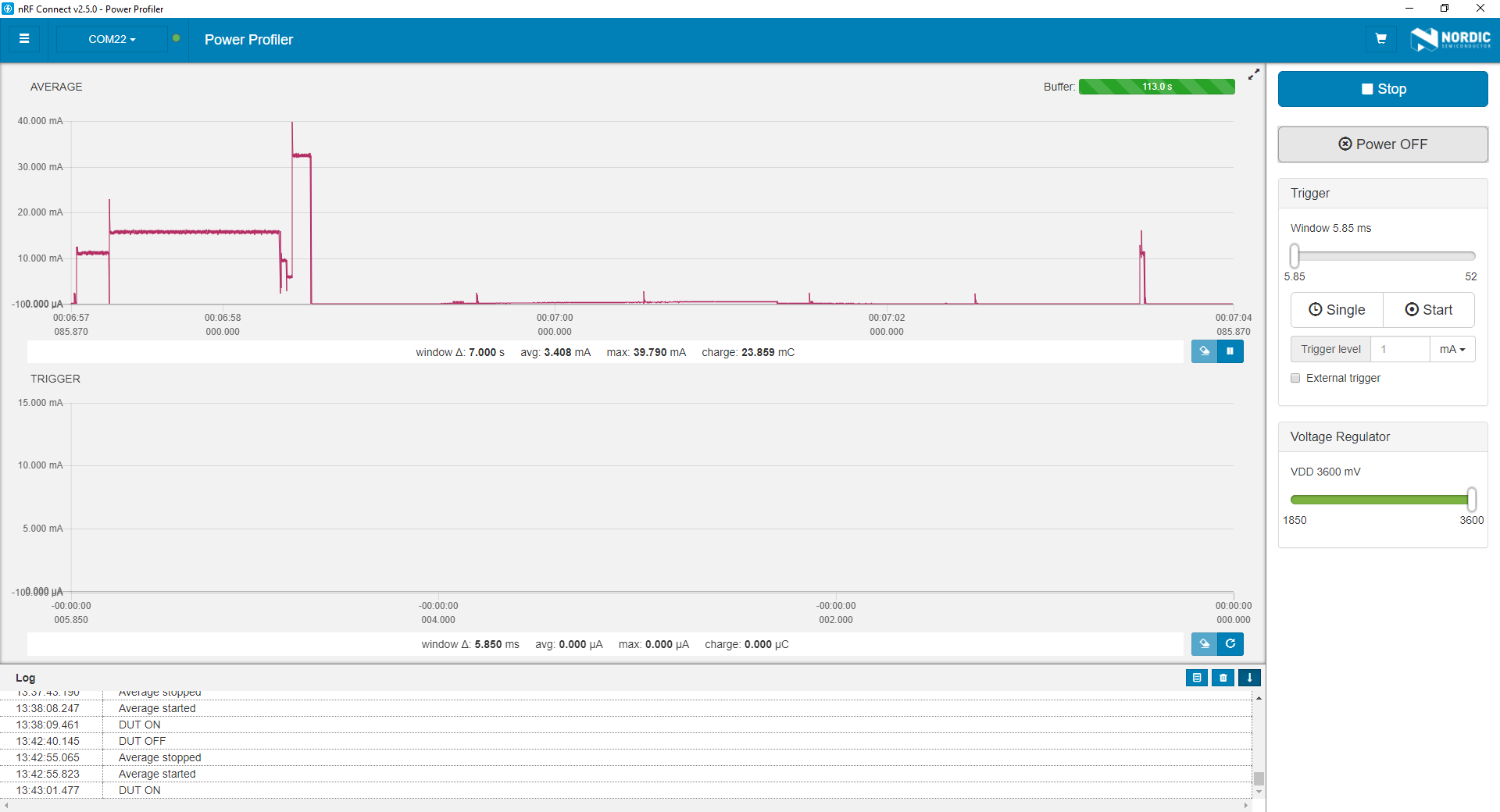Toggle log autoscroll arrow icon
This screenshot has height=812, width=1500.
coord(1249,678)
